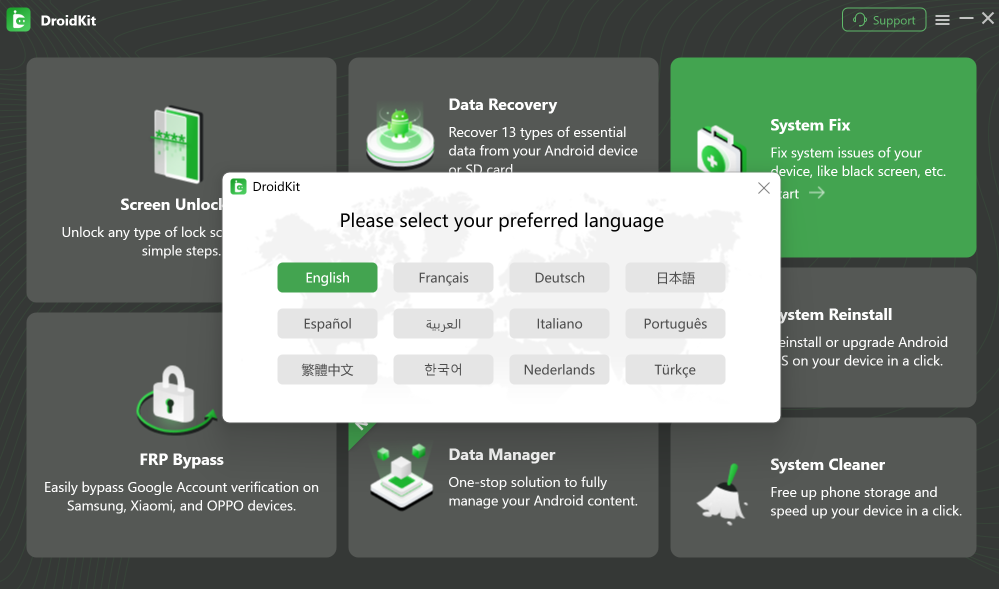Click the DroidKit logo in title bar

click(x=18, y=20)
